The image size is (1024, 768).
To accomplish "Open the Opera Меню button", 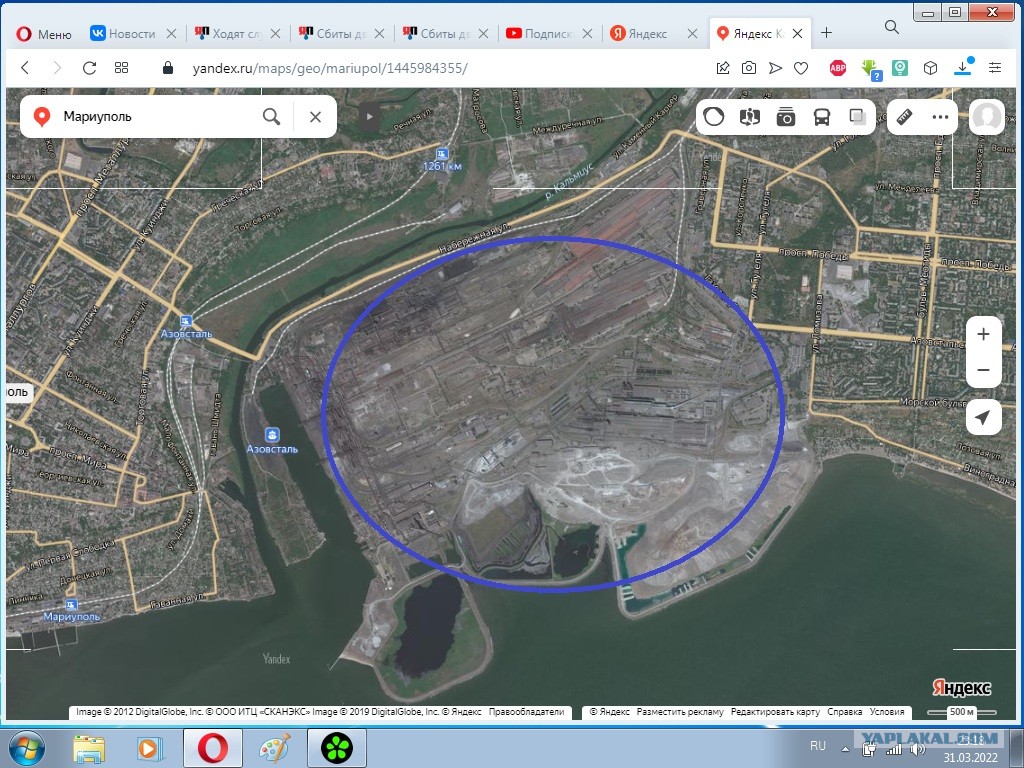I will [44, 34].
